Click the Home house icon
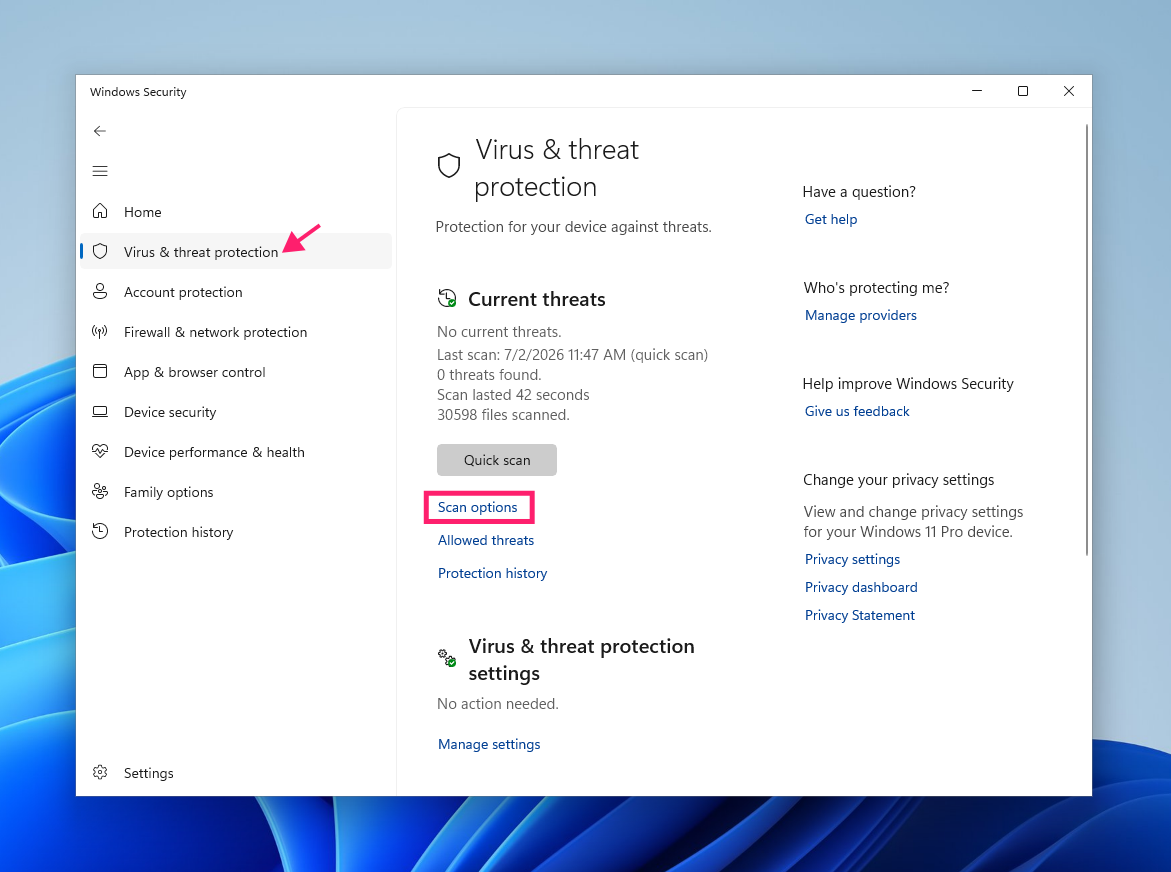 tap(100, 211)
